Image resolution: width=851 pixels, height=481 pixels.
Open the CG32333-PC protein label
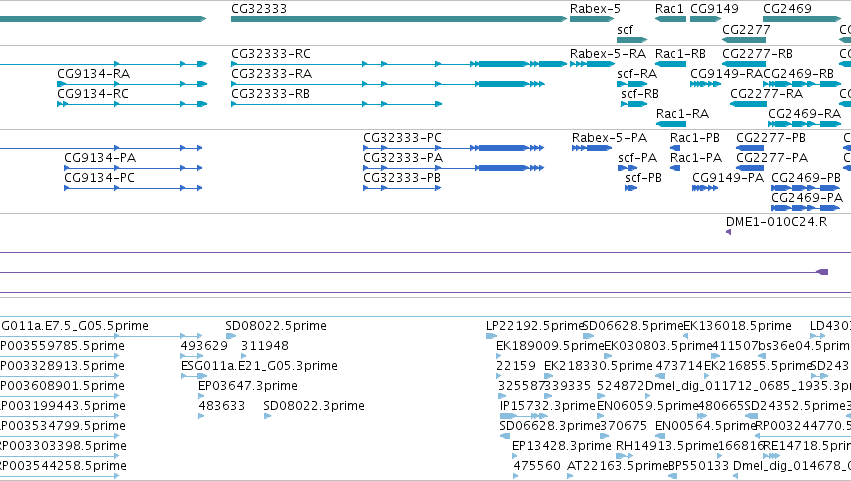click(x=402, y=138)
